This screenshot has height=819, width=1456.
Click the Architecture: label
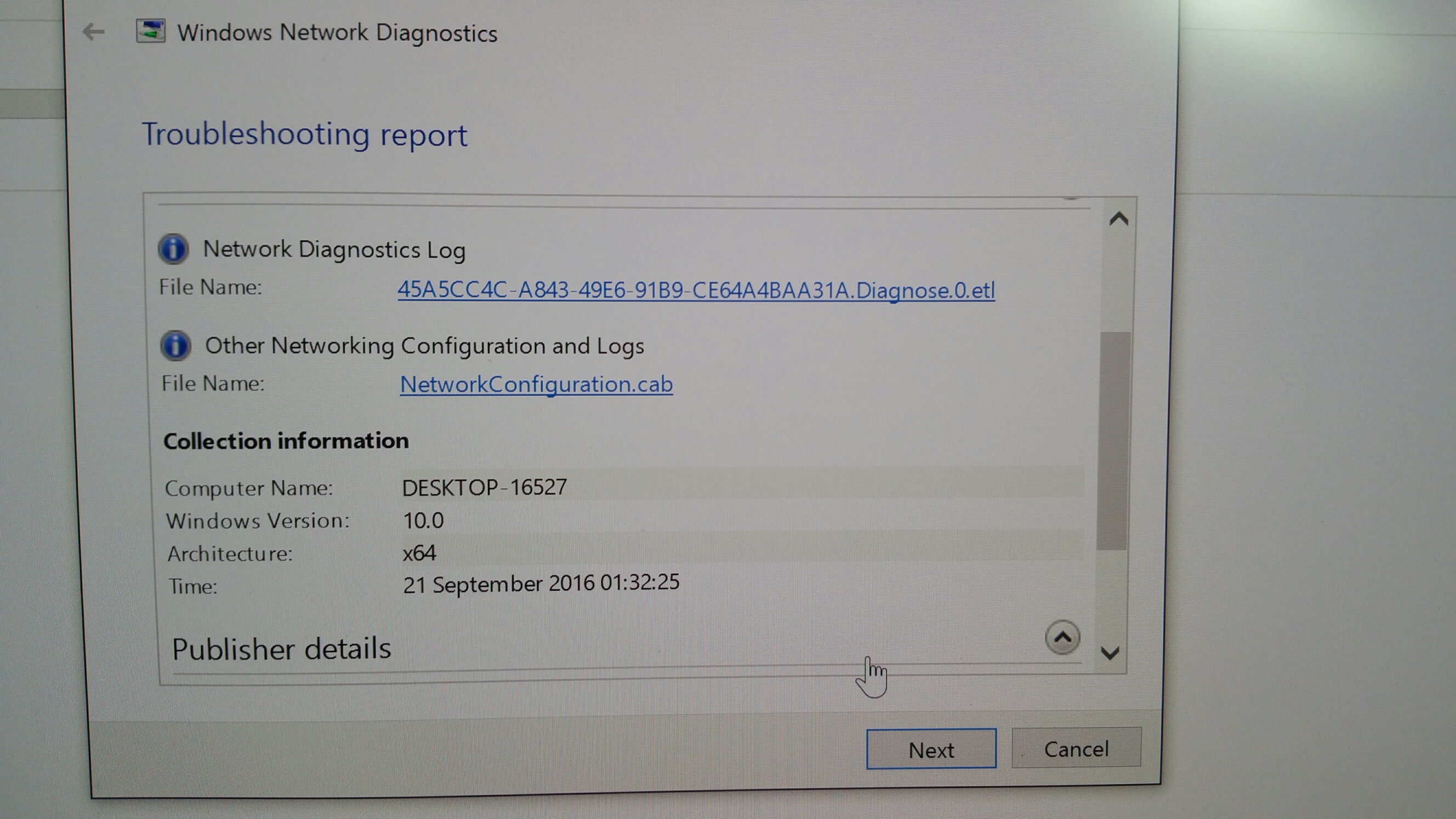point(230,553)
